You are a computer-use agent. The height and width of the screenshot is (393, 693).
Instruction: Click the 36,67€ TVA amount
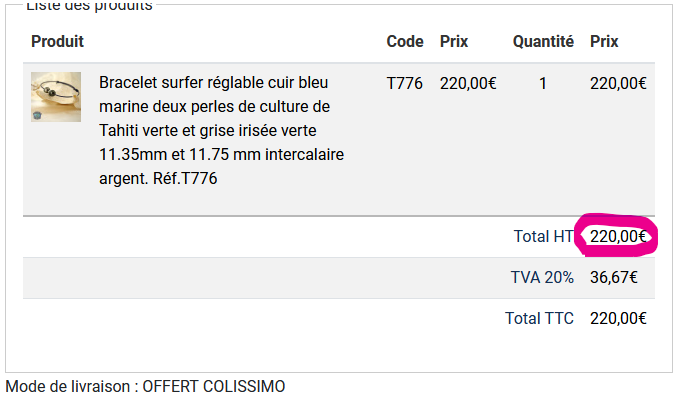614,278
